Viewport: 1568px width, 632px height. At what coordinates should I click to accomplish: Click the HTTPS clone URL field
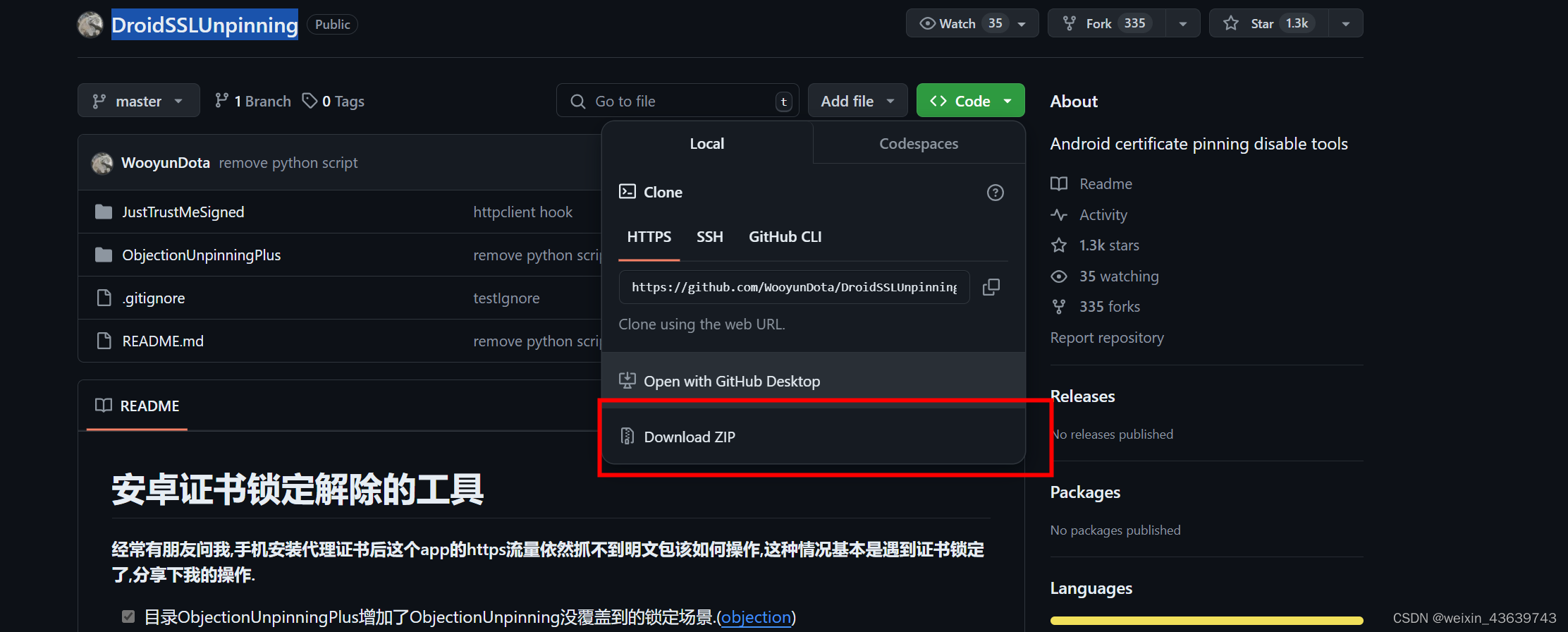794,287
